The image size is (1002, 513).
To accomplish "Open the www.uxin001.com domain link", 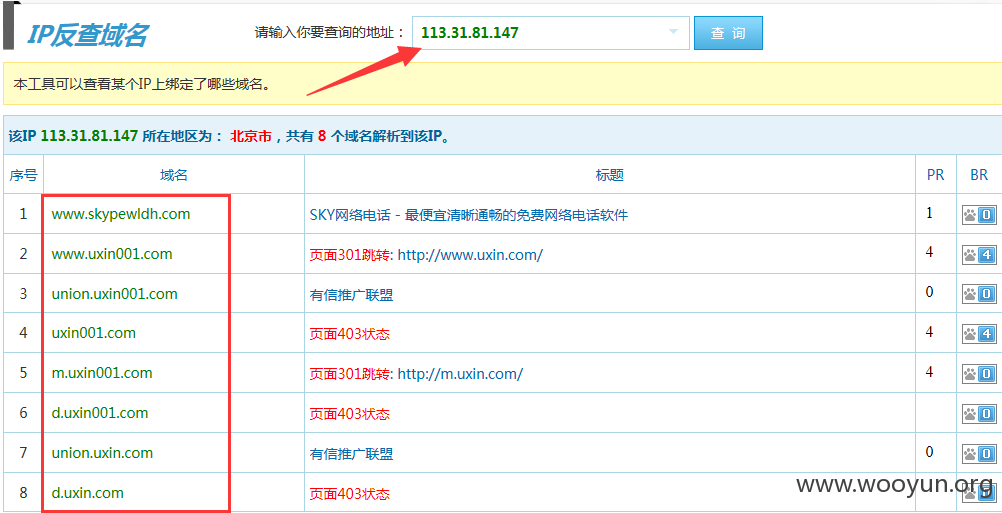I will point(112,254).
